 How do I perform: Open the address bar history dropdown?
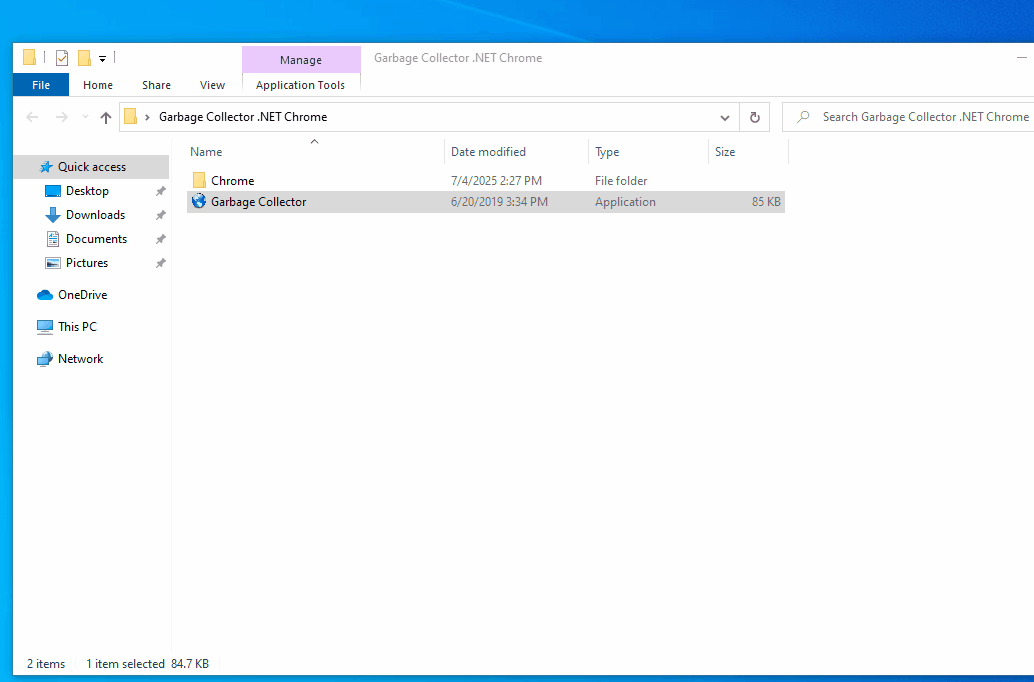pyautogui.click(x=725, y=117)
